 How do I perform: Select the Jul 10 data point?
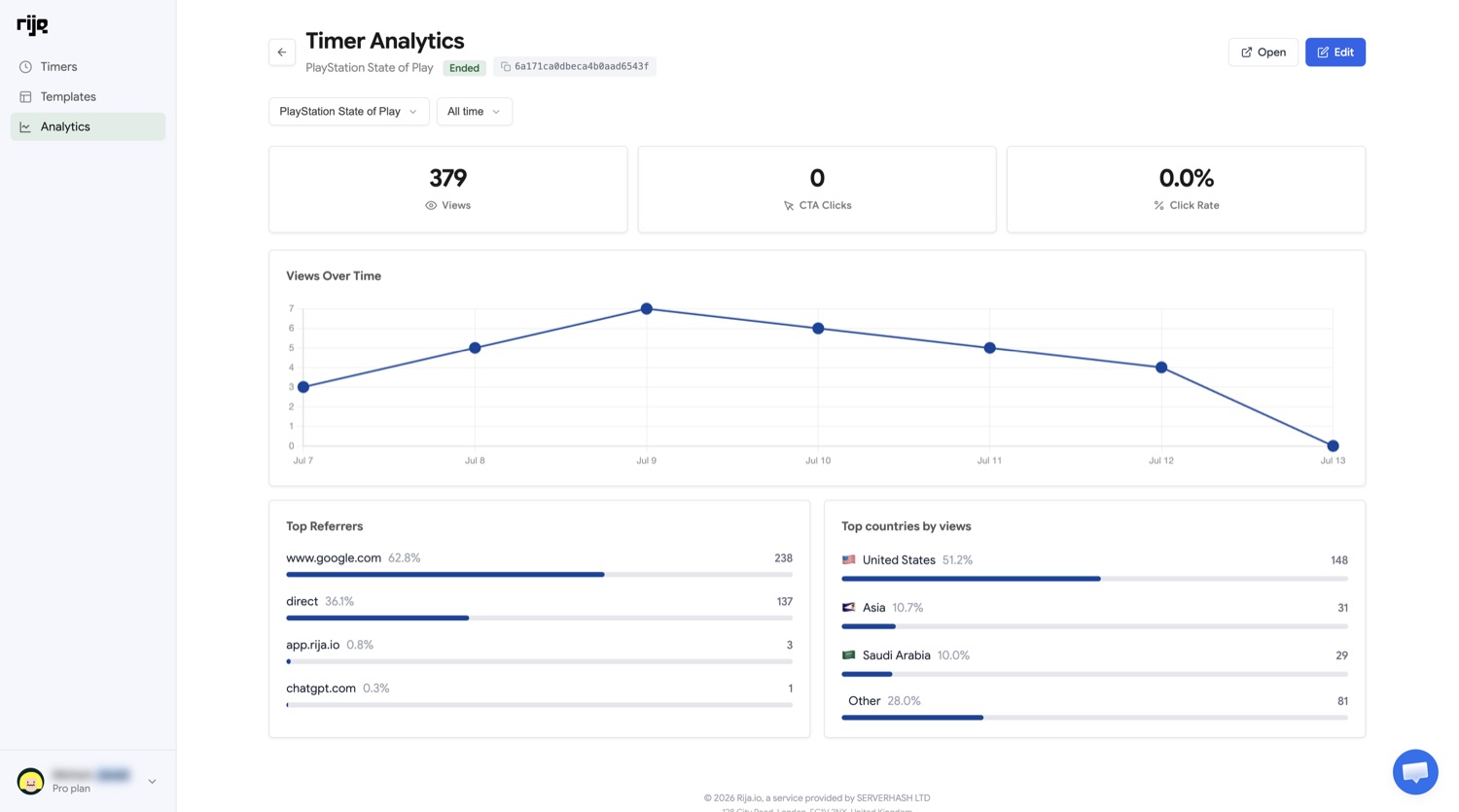click(x=818, y=329)
